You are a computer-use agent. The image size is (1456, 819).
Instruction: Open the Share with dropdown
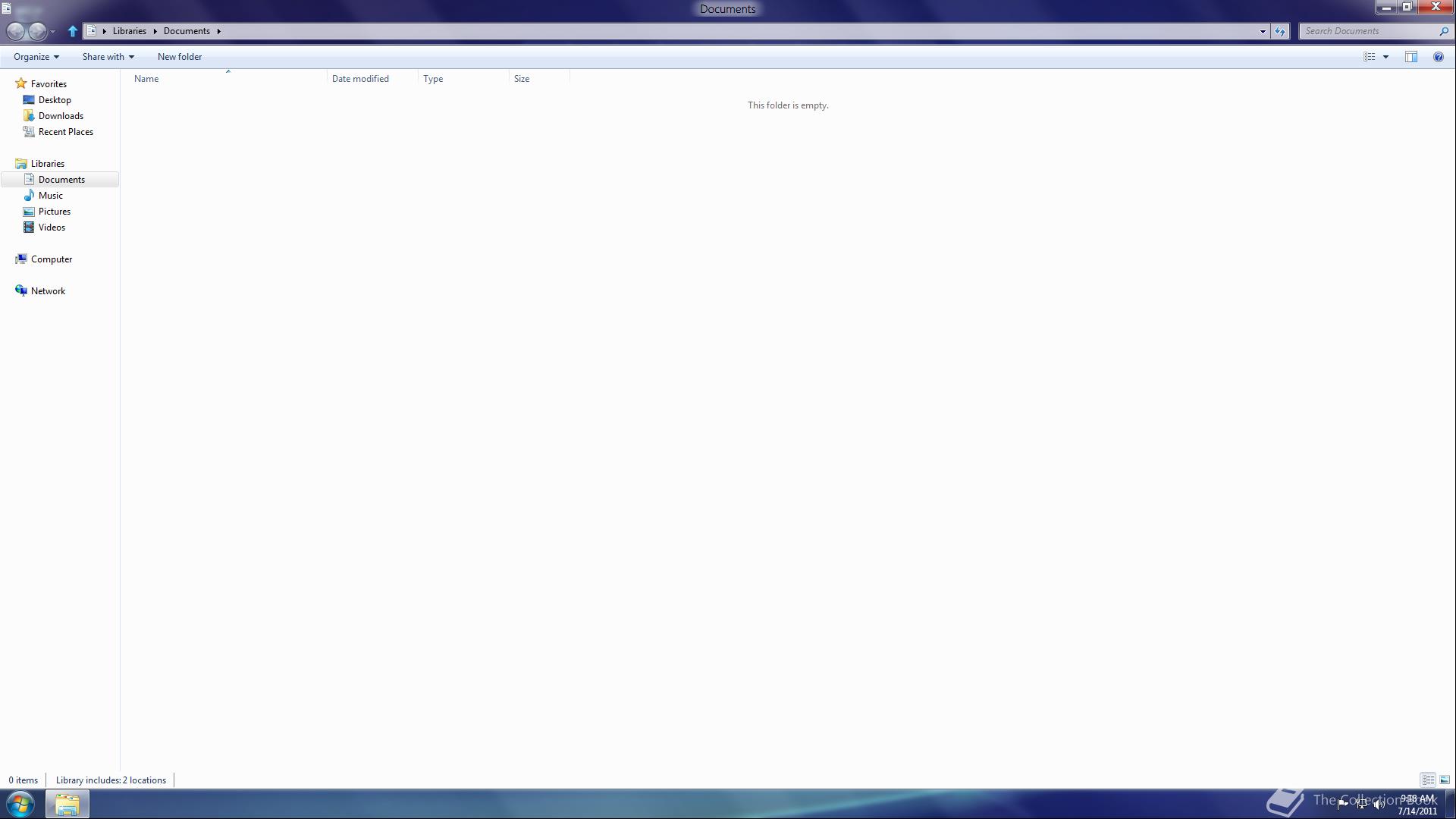108,57
